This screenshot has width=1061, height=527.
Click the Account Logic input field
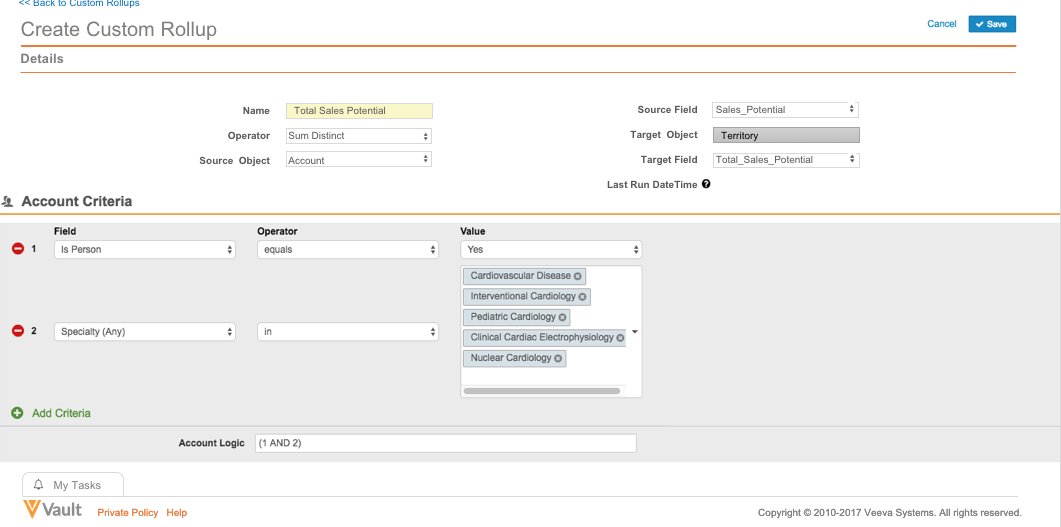(x=445, y=443)
